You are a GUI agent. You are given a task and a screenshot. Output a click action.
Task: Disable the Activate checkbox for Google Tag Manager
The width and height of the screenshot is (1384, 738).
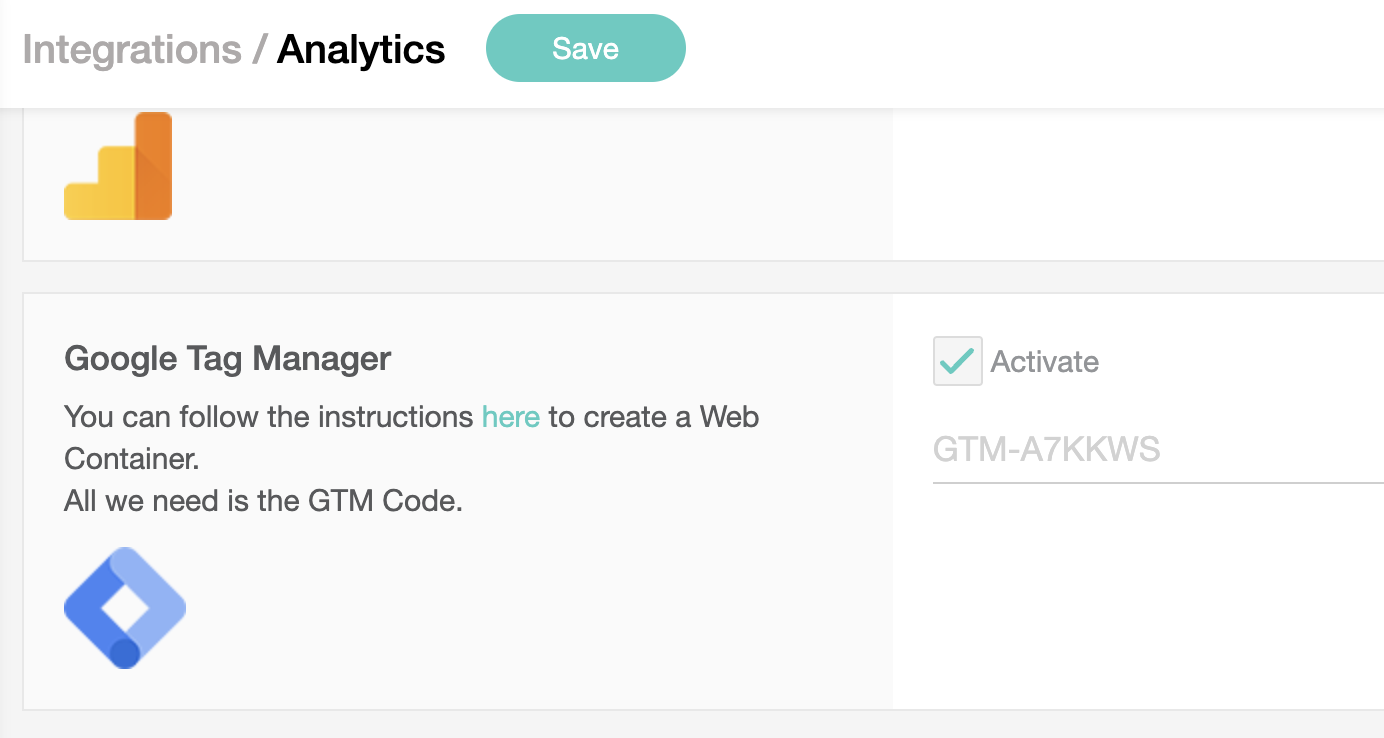tap(957, 361)
